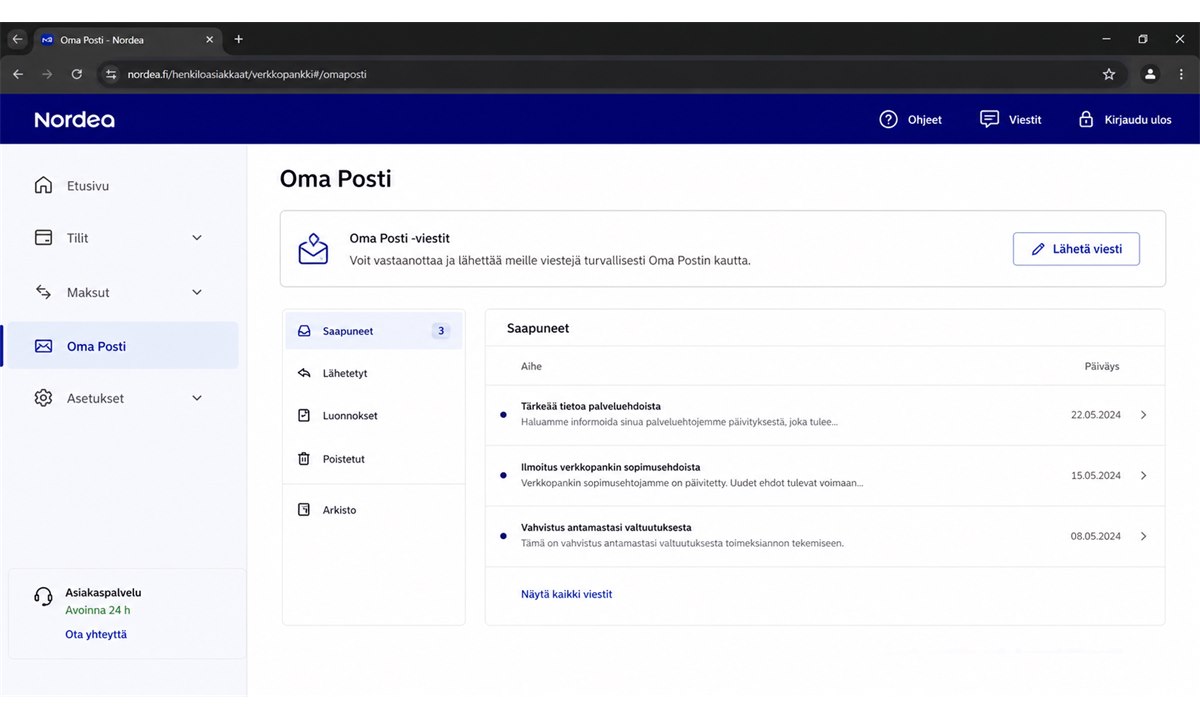Open message dated 22.05.2024 via chevron

[1144, 415]
